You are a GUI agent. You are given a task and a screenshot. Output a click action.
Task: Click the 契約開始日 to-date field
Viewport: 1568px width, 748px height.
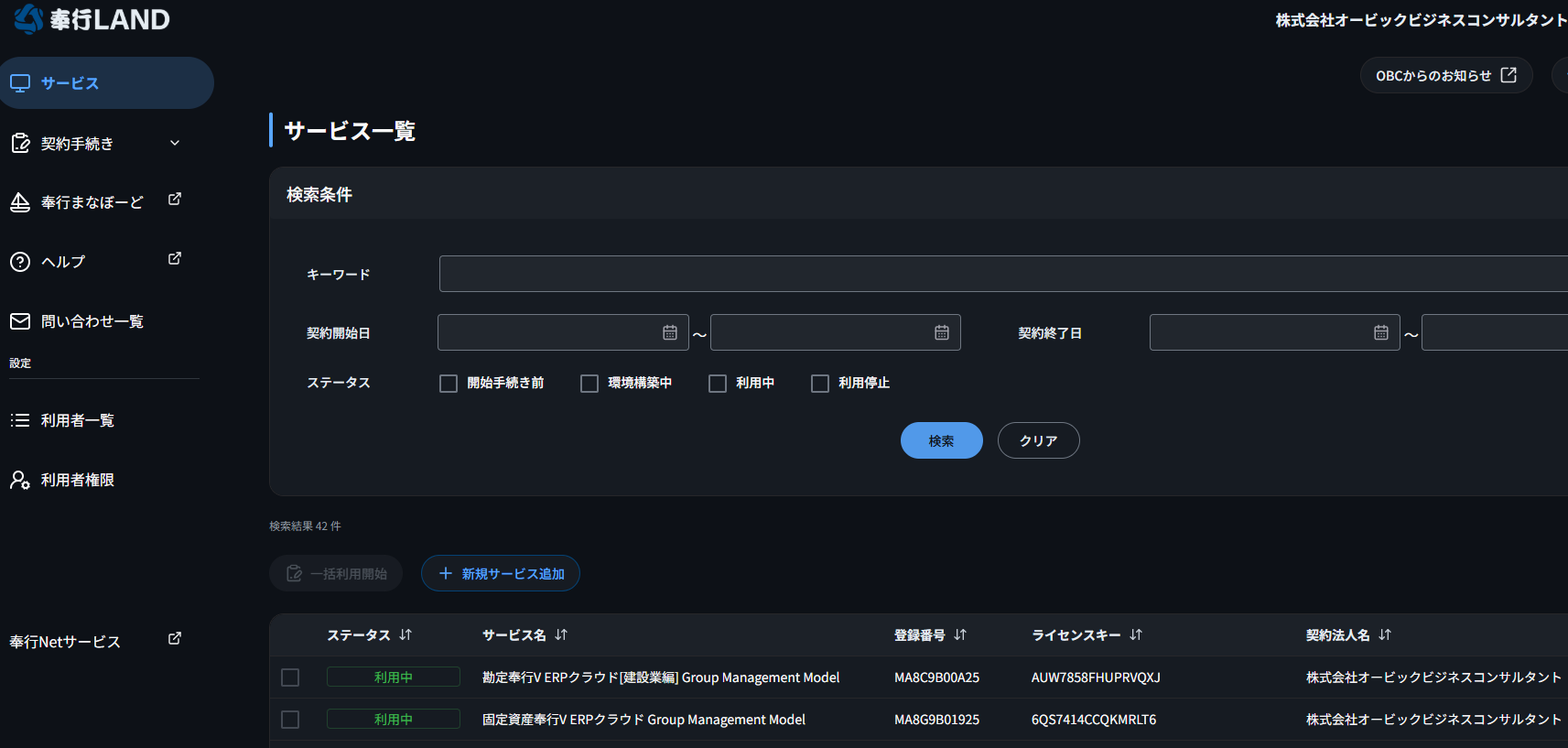836,332
